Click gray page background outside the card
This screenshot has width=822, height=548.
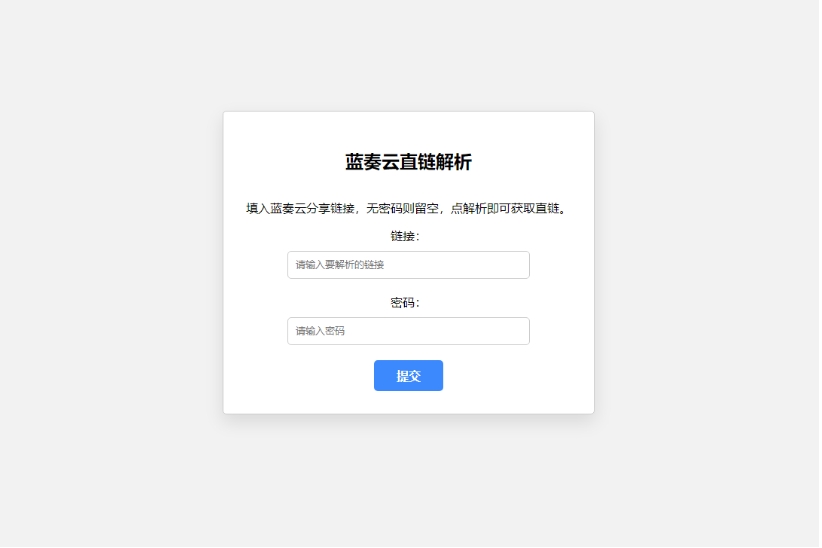tap(105, 262)
